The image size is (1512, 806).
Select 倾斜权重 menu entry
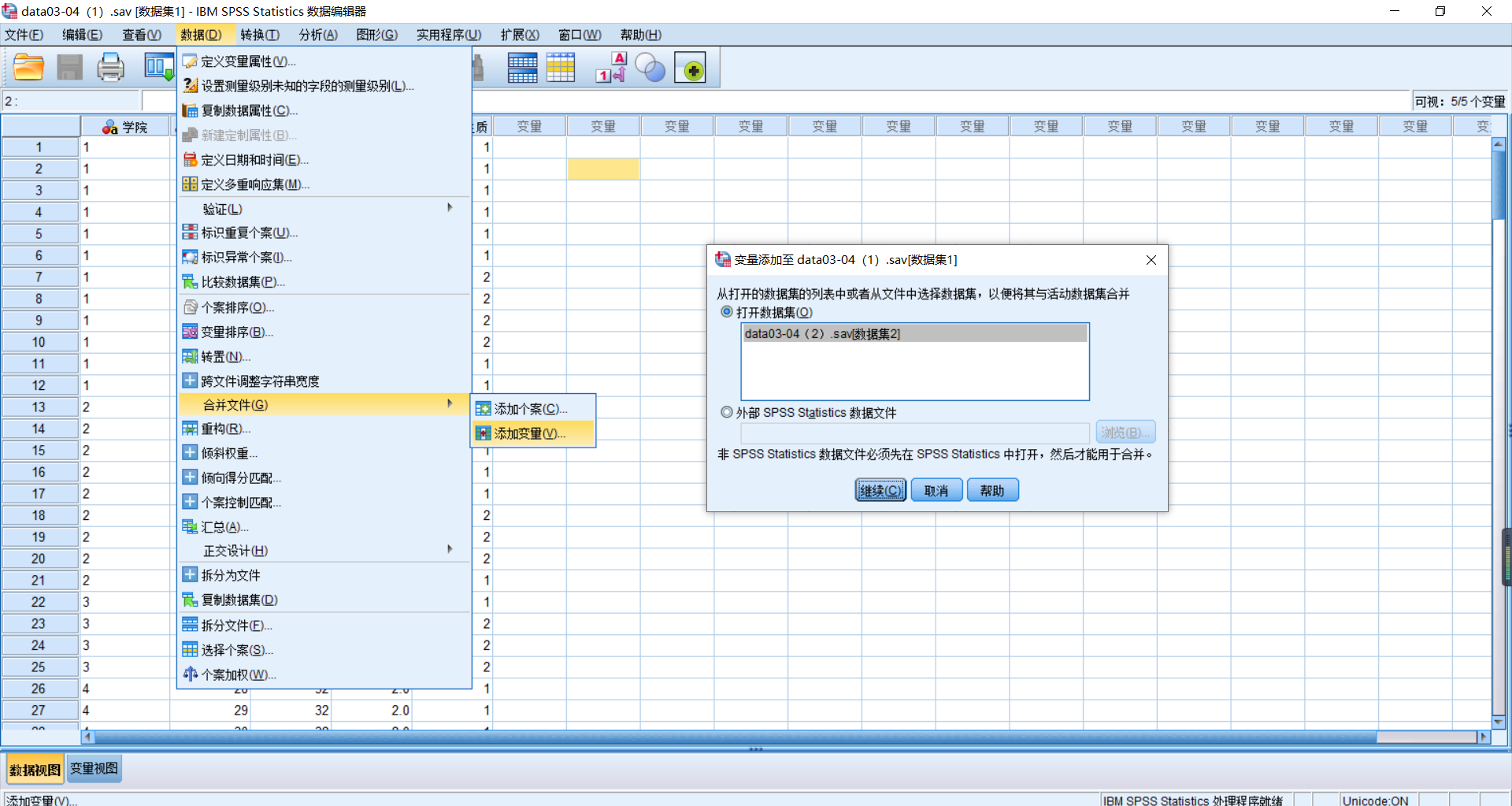(324, 453)
